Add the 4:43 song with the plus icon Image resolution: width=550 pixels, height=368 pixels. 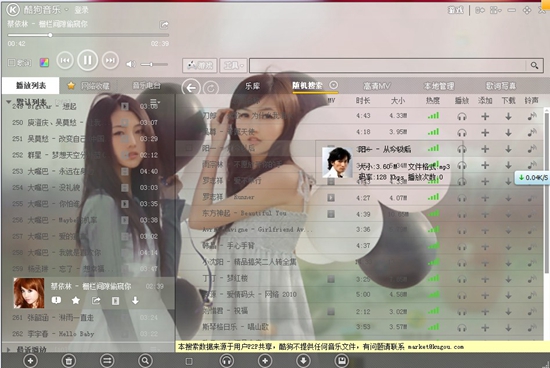coord(485,116)
